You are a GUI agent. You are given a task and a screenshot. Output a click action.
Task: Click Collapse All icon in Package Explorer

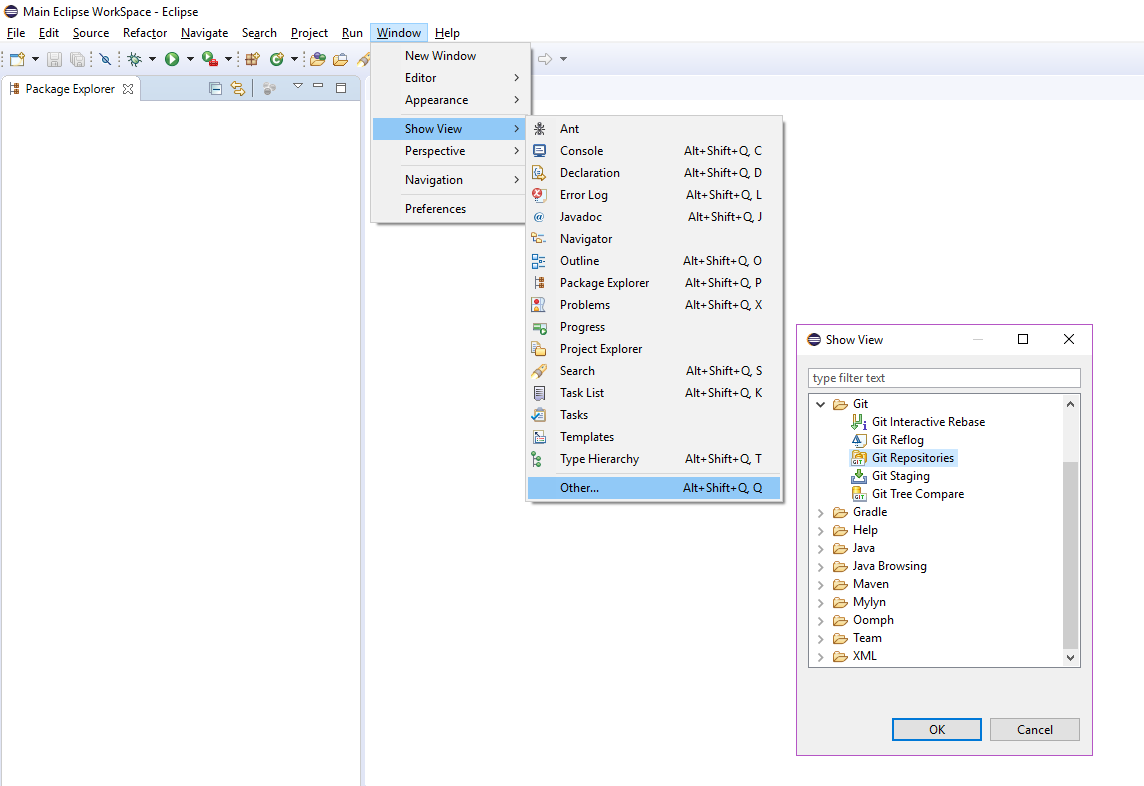pos(215,88)
